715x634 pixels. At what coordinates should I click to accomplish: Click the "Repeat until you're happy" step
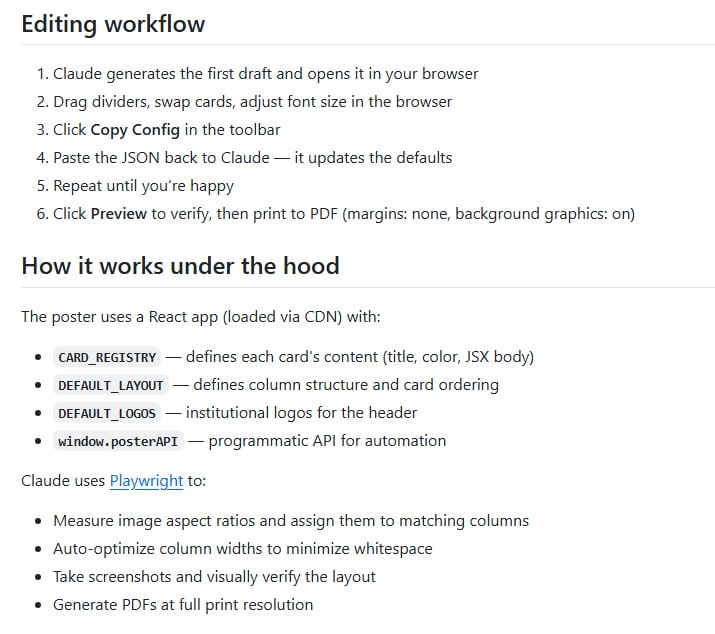143,186
